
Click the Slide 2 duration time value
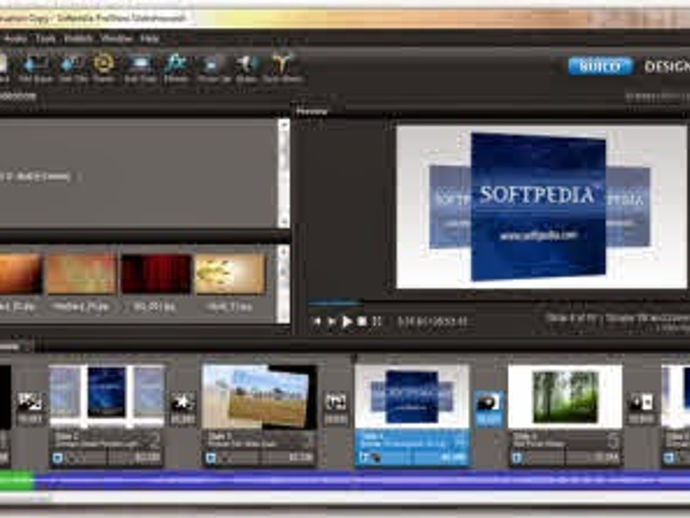pos(147,458)
